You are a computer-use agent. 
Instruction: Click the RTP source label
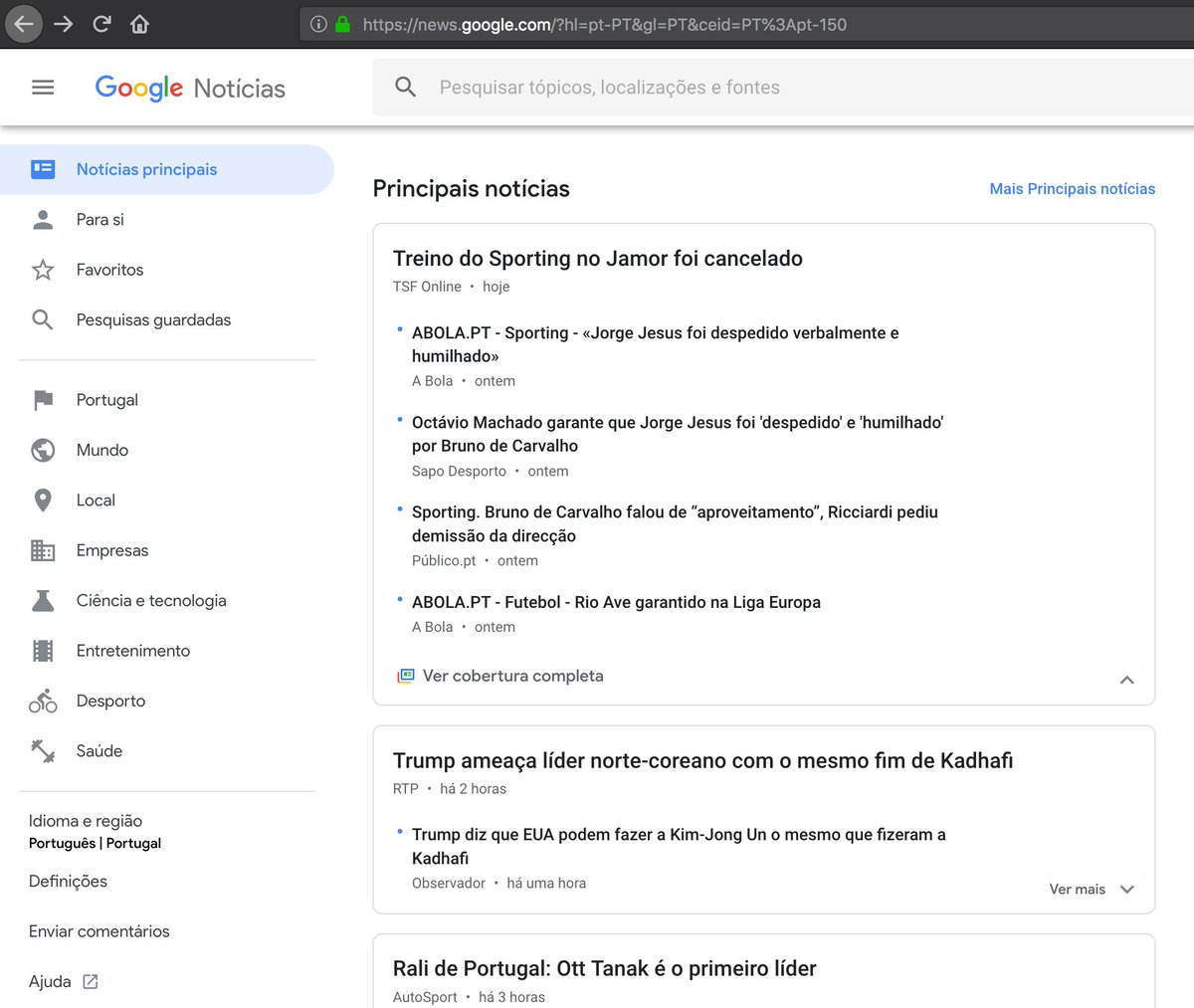(x=405, y=789)
